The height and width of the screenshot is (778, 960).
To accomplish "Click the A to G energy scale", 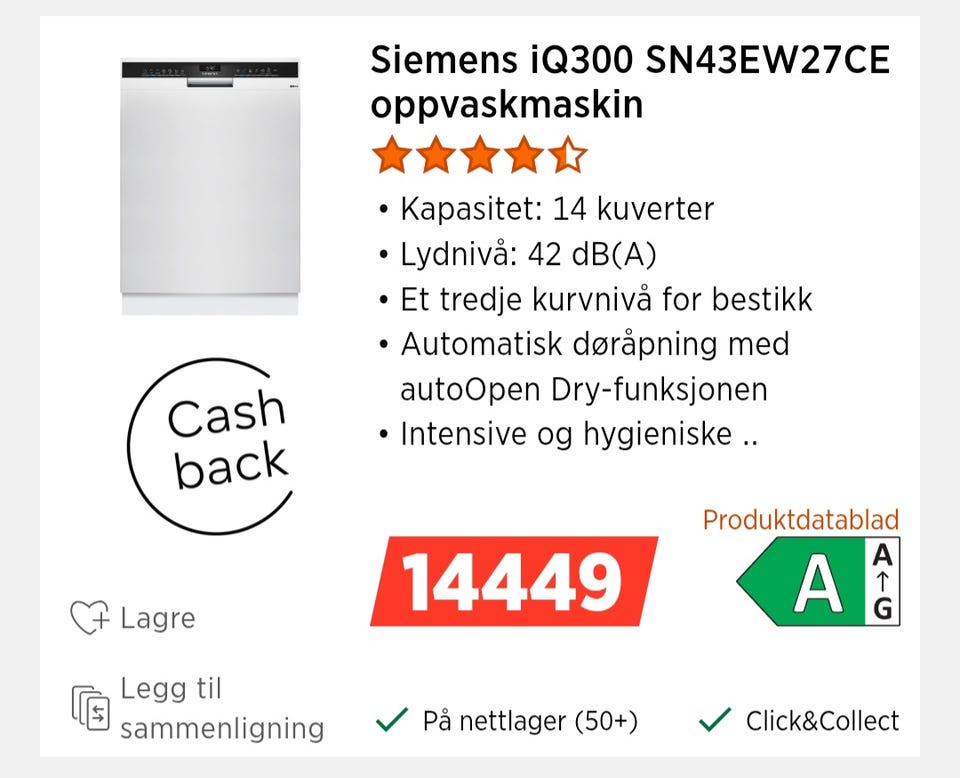I will coord(882,582).
